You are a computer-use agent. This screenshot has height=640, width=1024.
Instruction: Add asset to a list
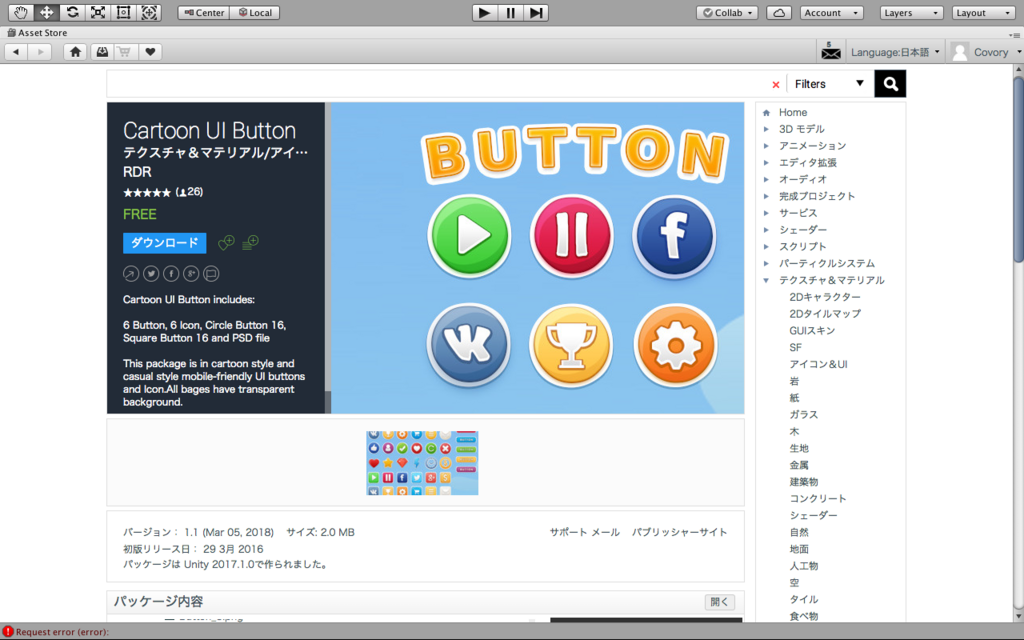point(250,243)
